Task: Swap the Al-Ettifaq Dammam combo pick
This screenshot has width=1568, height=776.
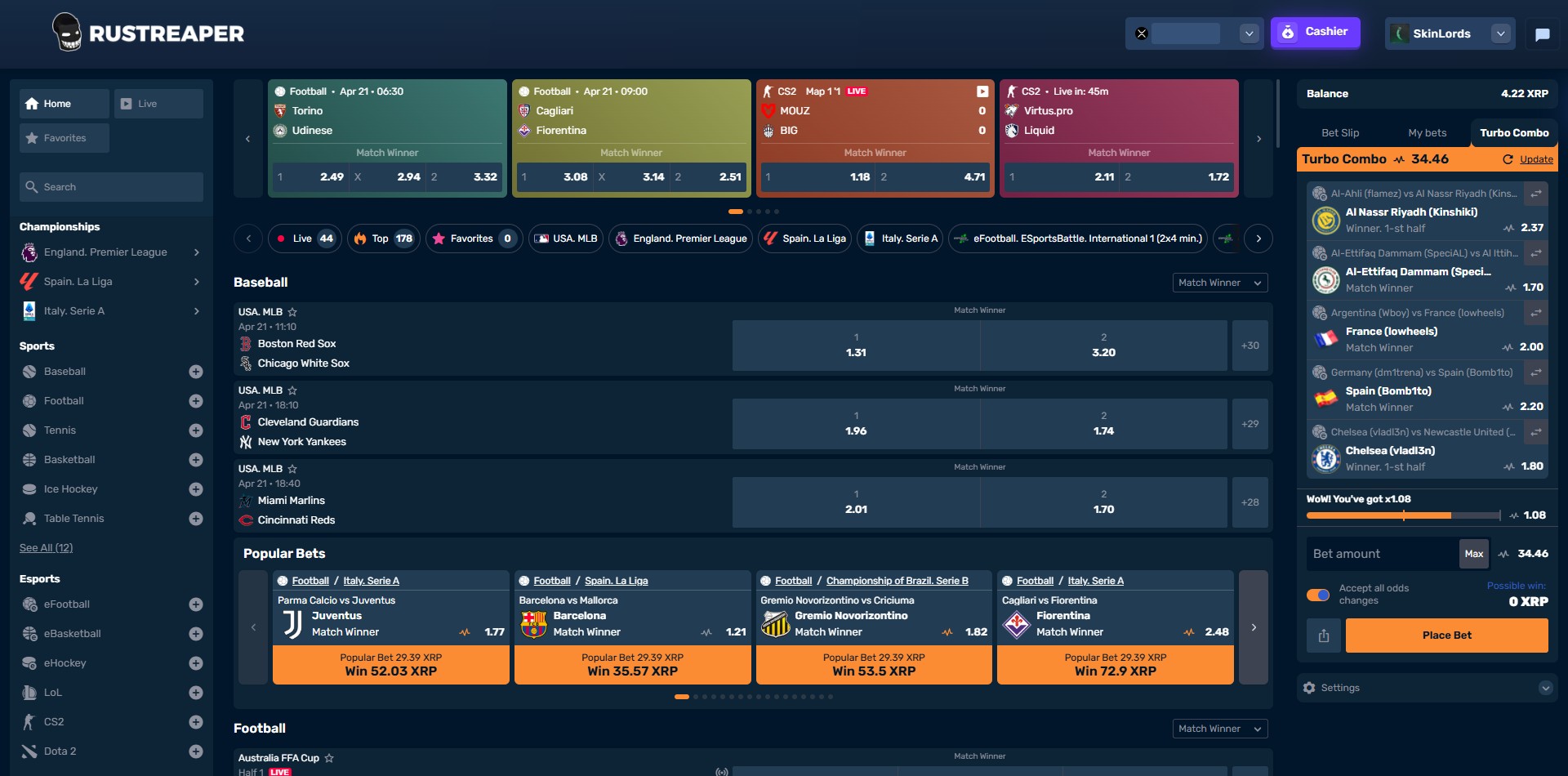Action: [1536, 253]
